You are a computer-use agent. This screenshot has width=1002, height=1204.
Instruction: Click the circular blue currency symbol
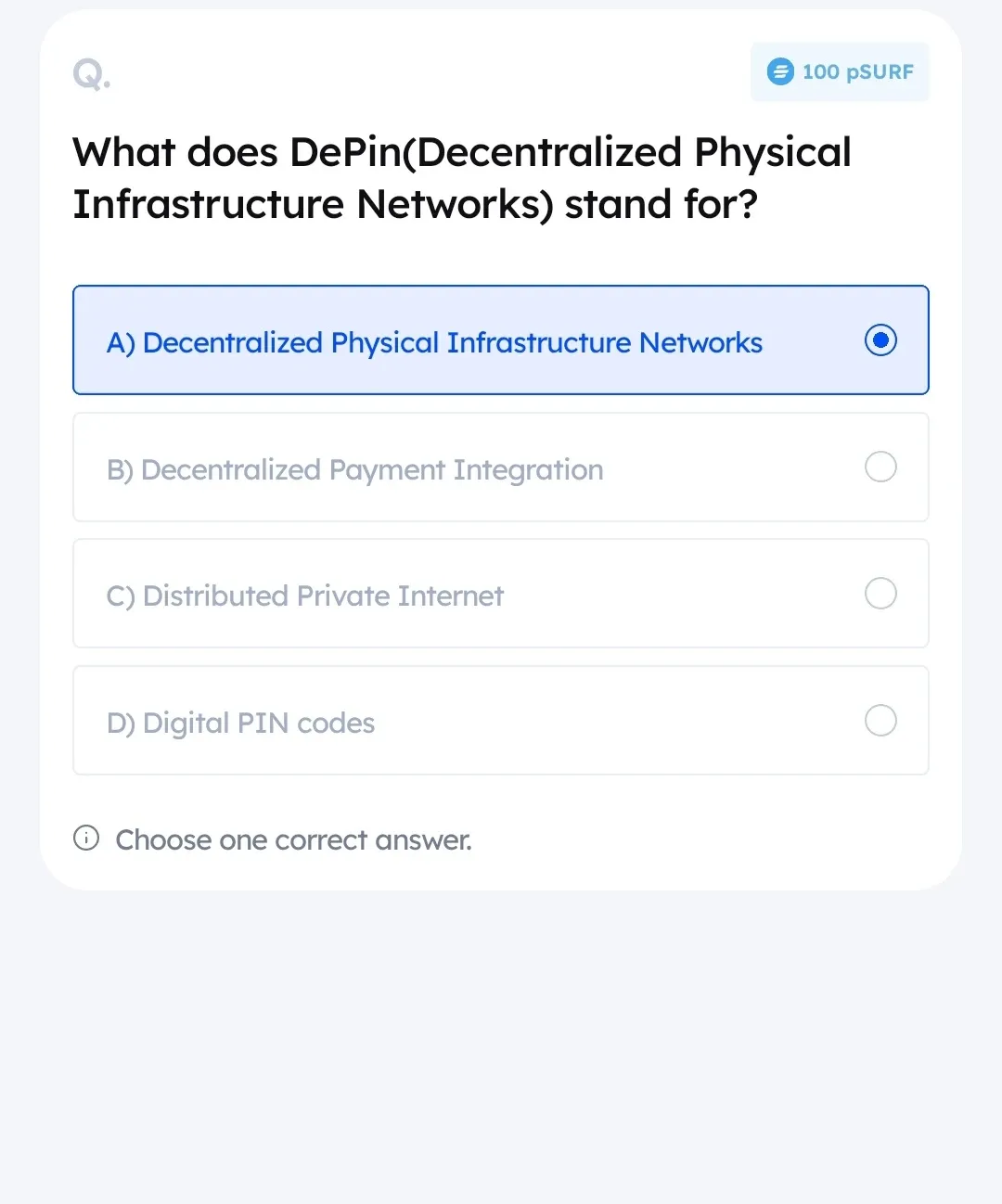click(x=780, y=71)
